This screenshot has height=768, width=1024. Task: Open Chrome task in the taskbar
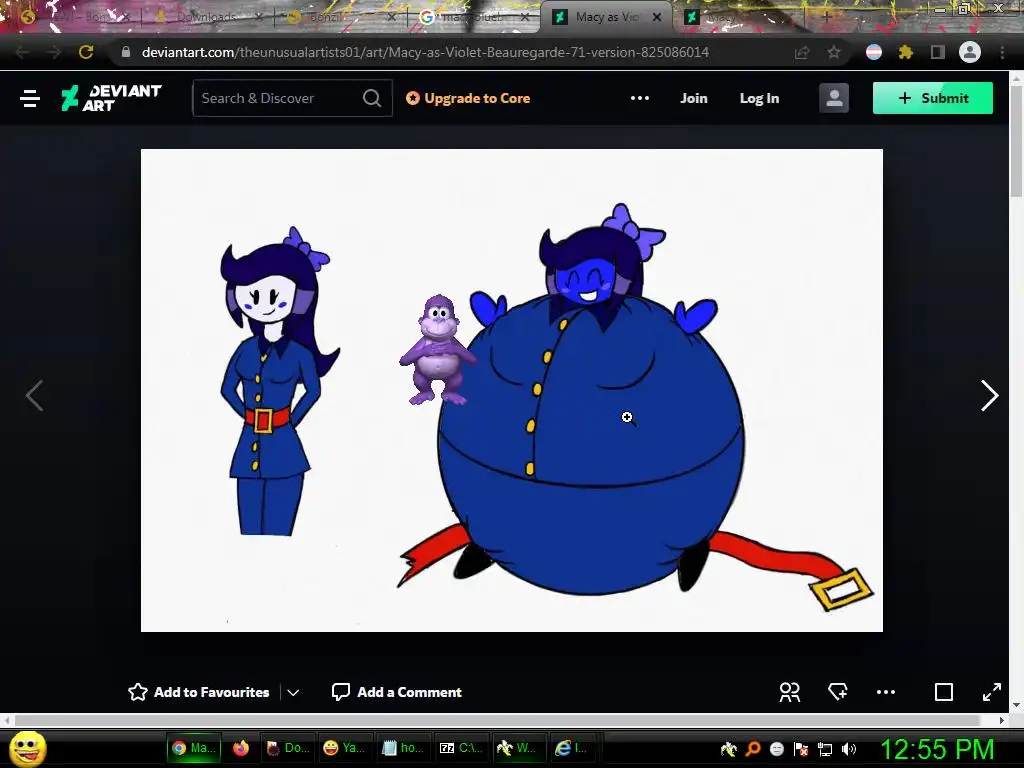tap(193, 748)
